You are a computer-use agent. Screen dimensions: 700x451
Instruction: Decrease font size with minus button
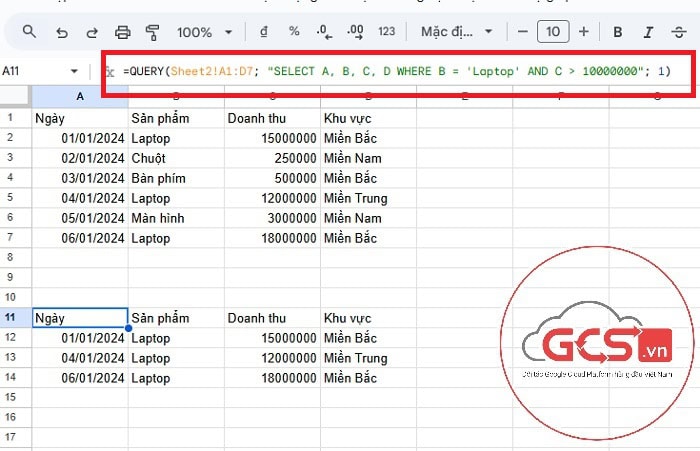pyautogui.click(x=522, y=32)
